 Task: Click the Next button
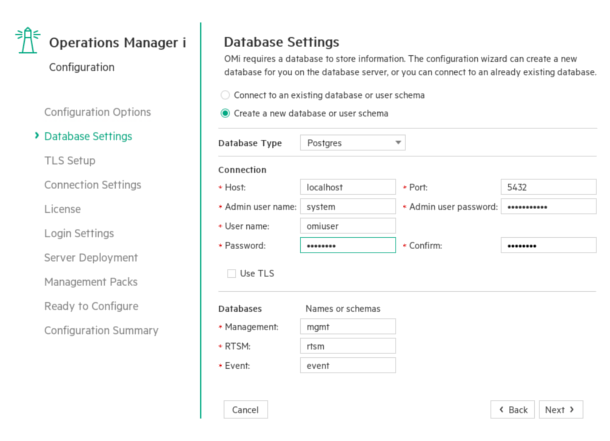(x=561, y=410)
